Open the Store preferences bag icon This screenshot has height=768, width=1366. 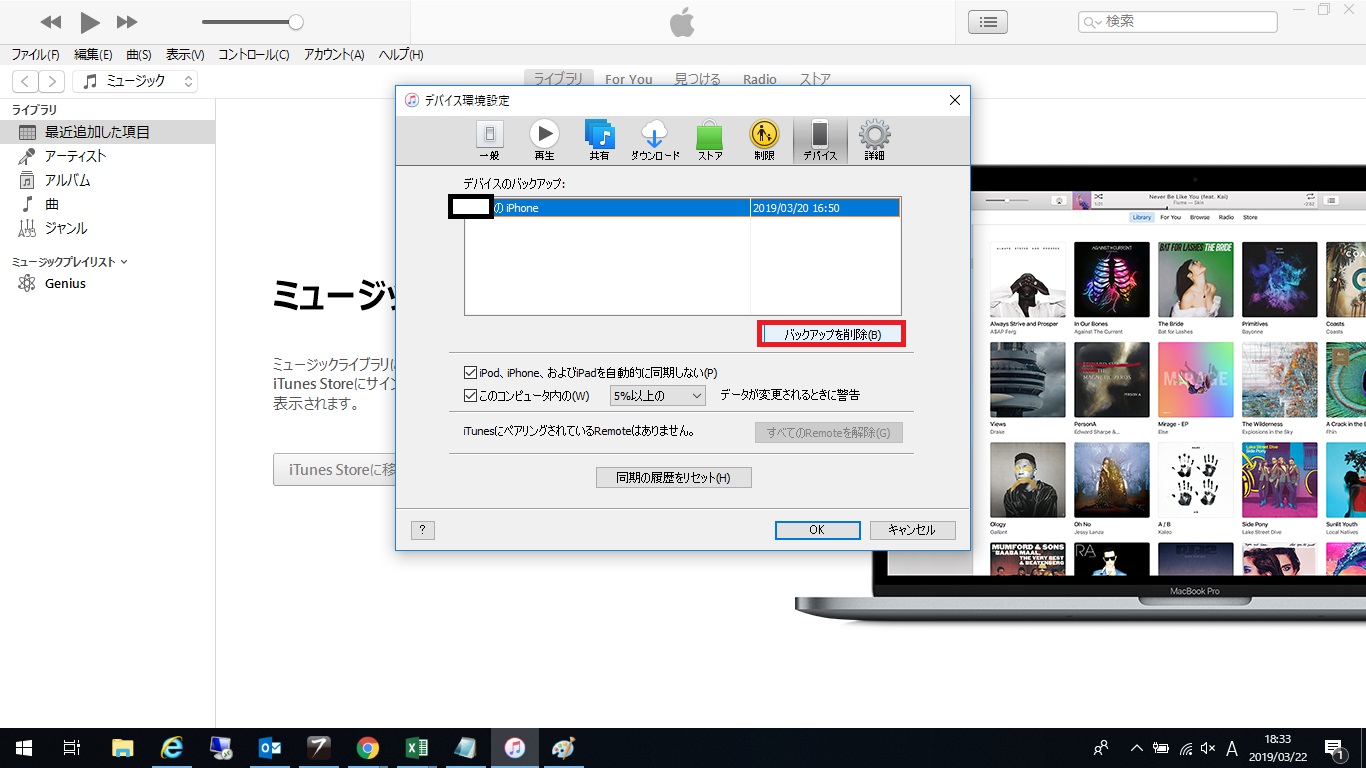click(x=710, y=140)
